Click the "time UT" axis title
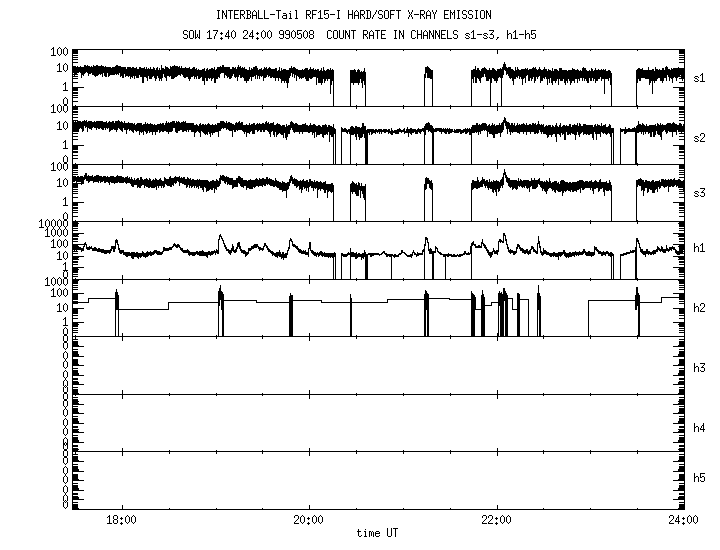This screenshot has width=720, height=550. click(x=376, y=533)
